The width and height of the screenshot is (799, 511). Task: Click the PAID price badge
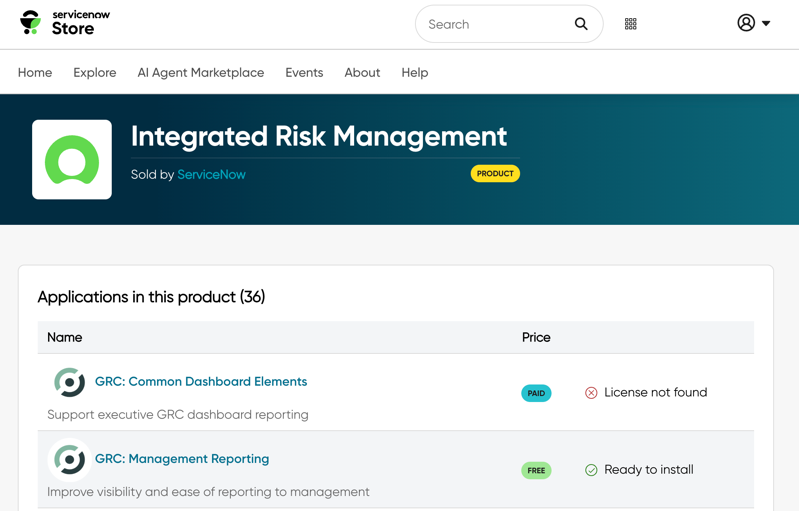[536, 393]
